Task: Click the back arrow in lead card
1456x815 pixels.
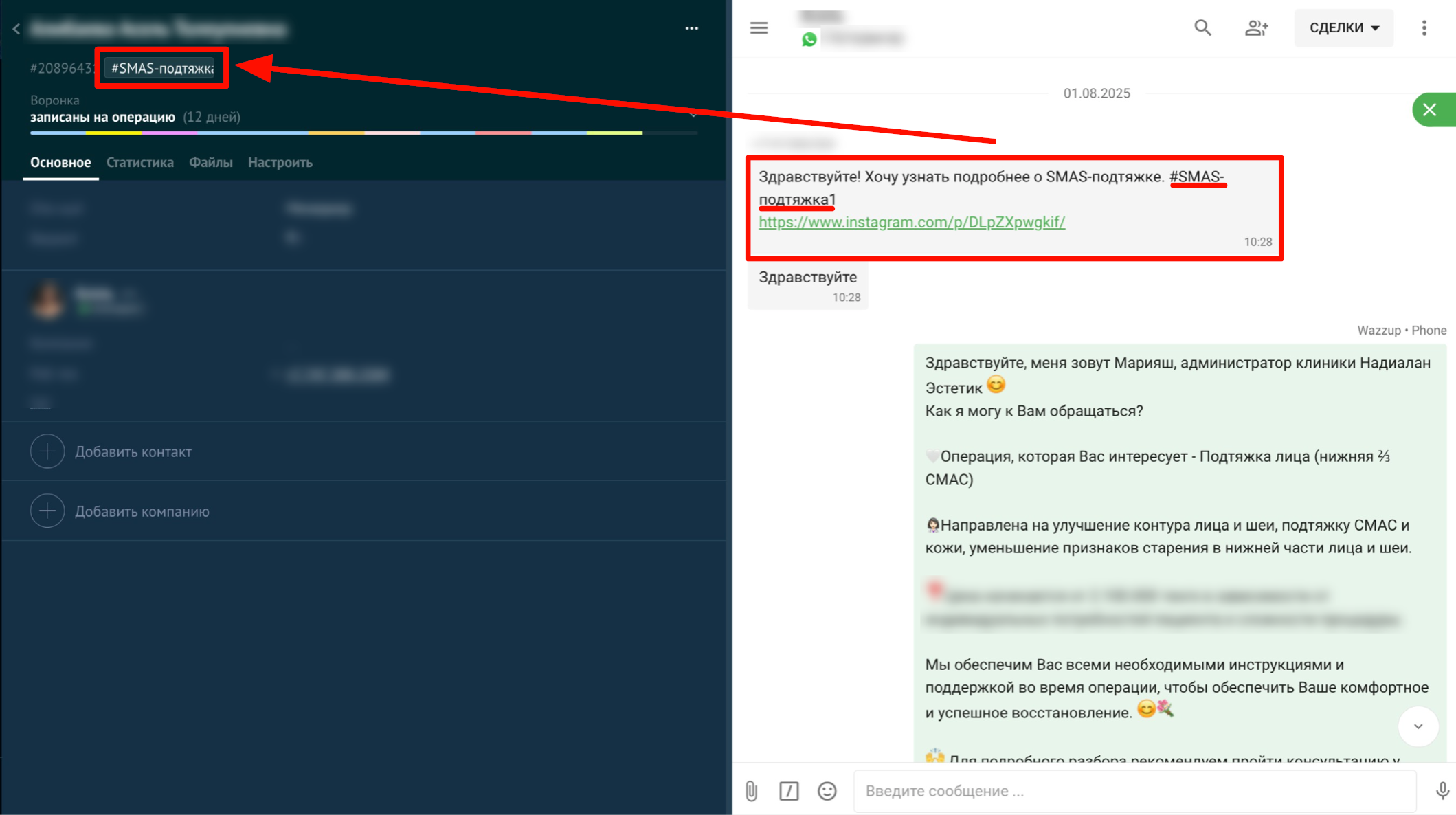Action: (x=16, y=29)
